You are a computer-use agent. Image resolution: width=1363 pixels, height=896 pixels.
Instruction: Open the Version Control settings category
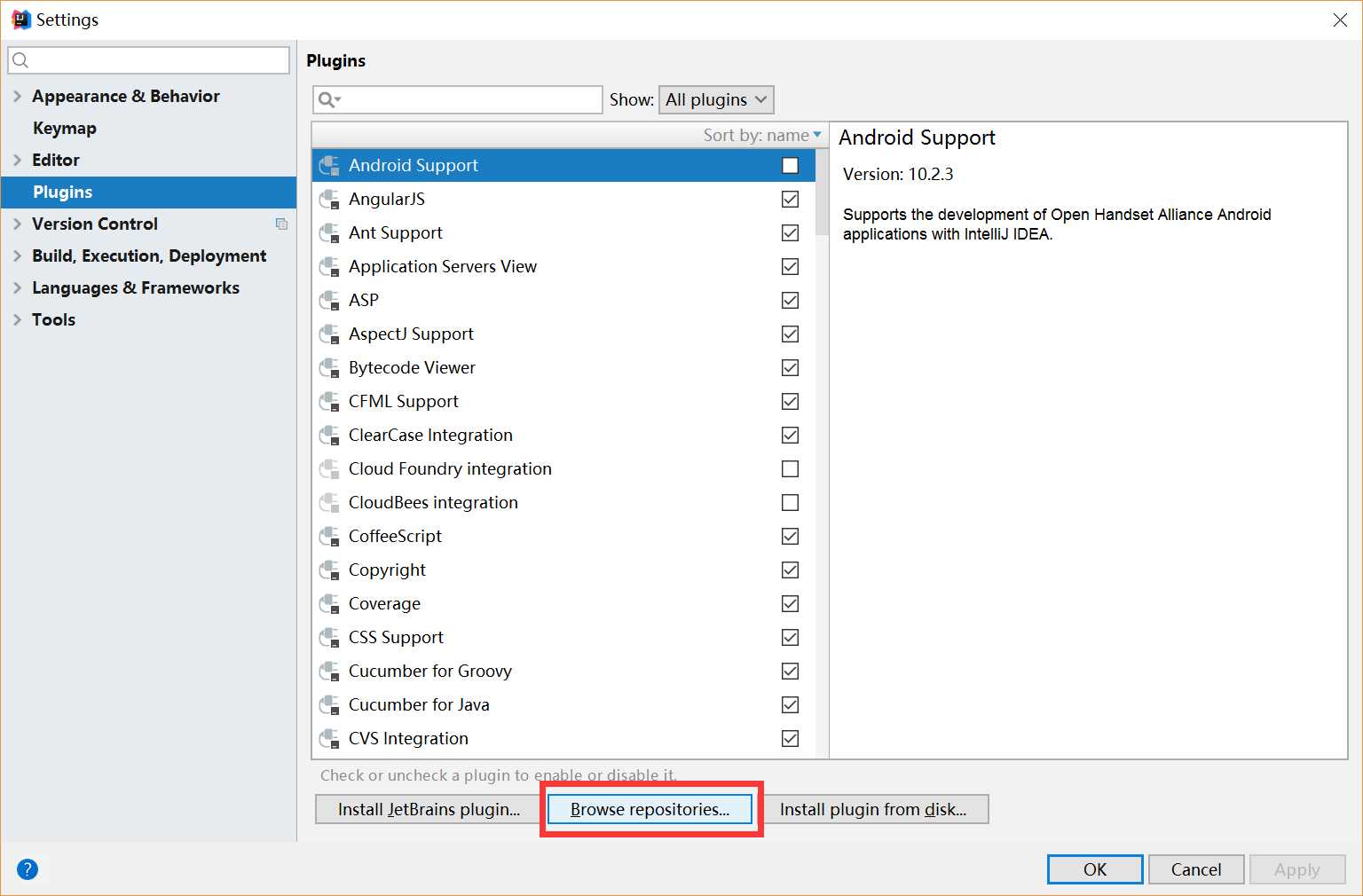click(95, 224)
